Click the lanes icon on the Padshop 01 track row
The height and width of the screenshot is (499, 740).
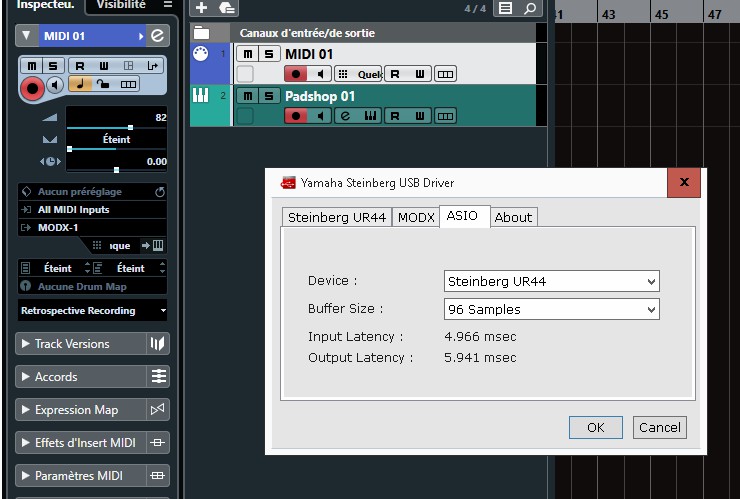coord(445,116)
